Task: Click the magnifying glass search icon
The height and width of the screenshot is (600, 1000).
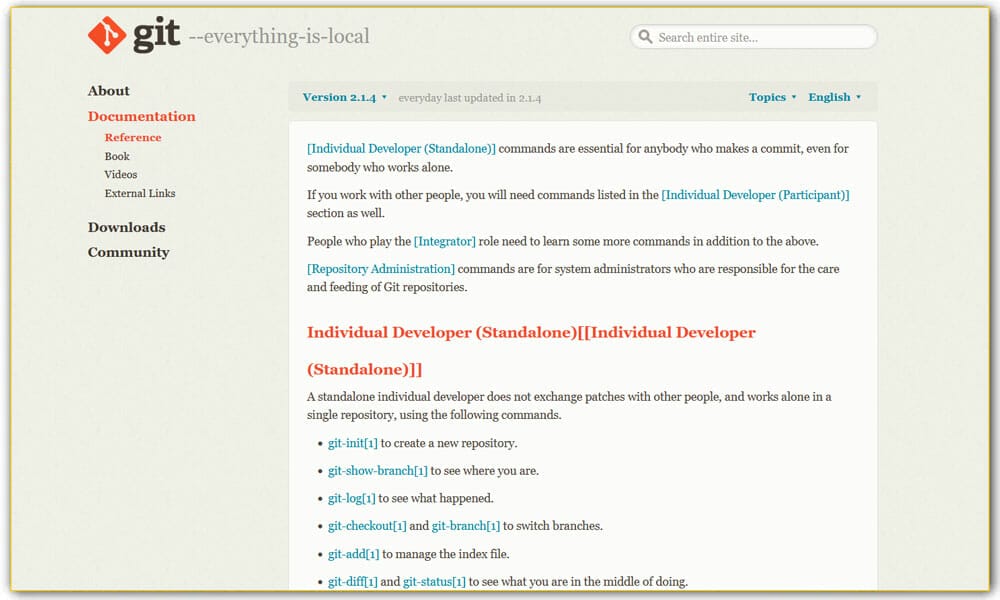Action: pyautogui.click(x=646, y=37)
